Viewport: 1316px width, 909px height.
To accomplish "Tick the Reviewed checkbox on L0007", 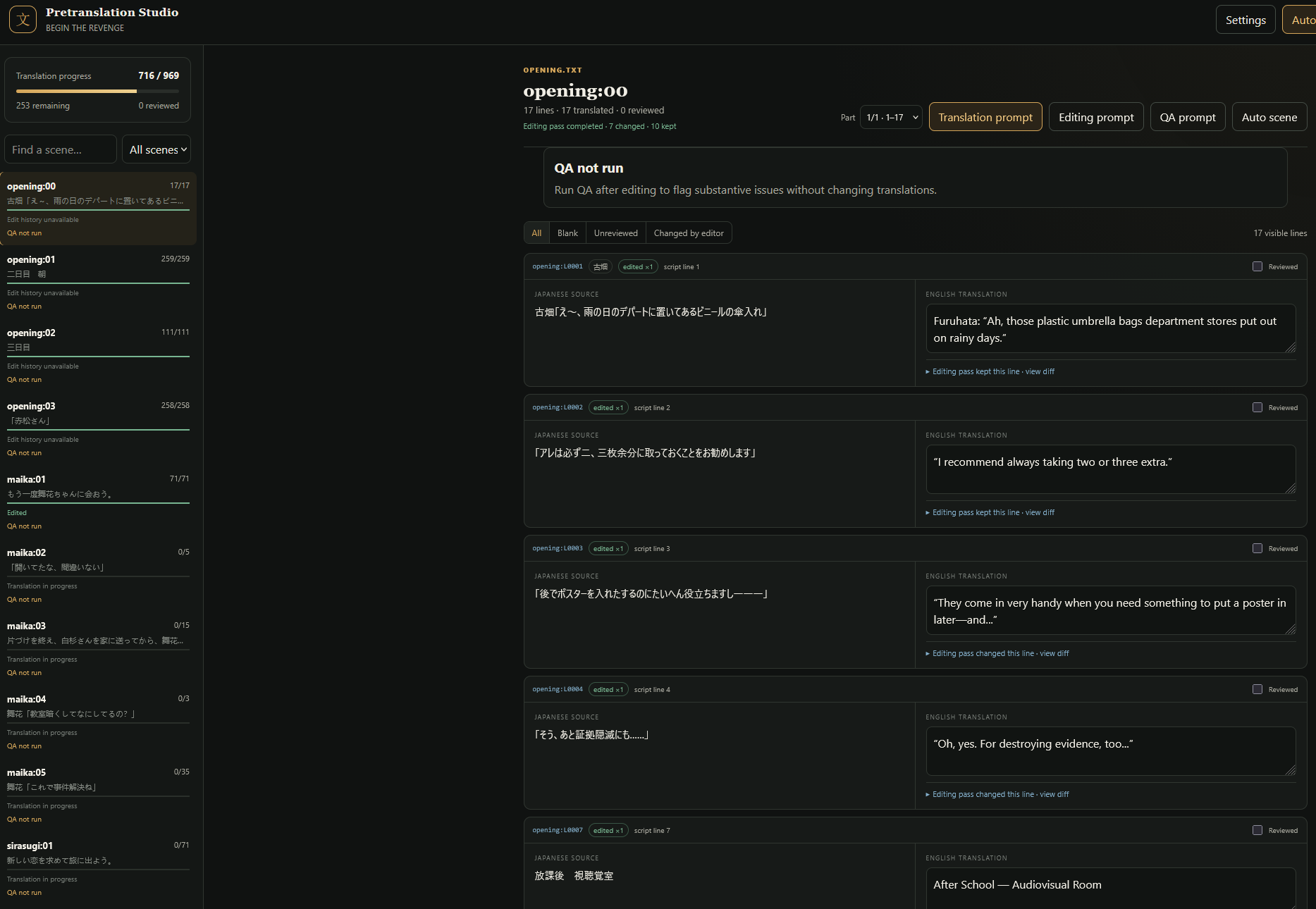I will (x=1257, y=830).
